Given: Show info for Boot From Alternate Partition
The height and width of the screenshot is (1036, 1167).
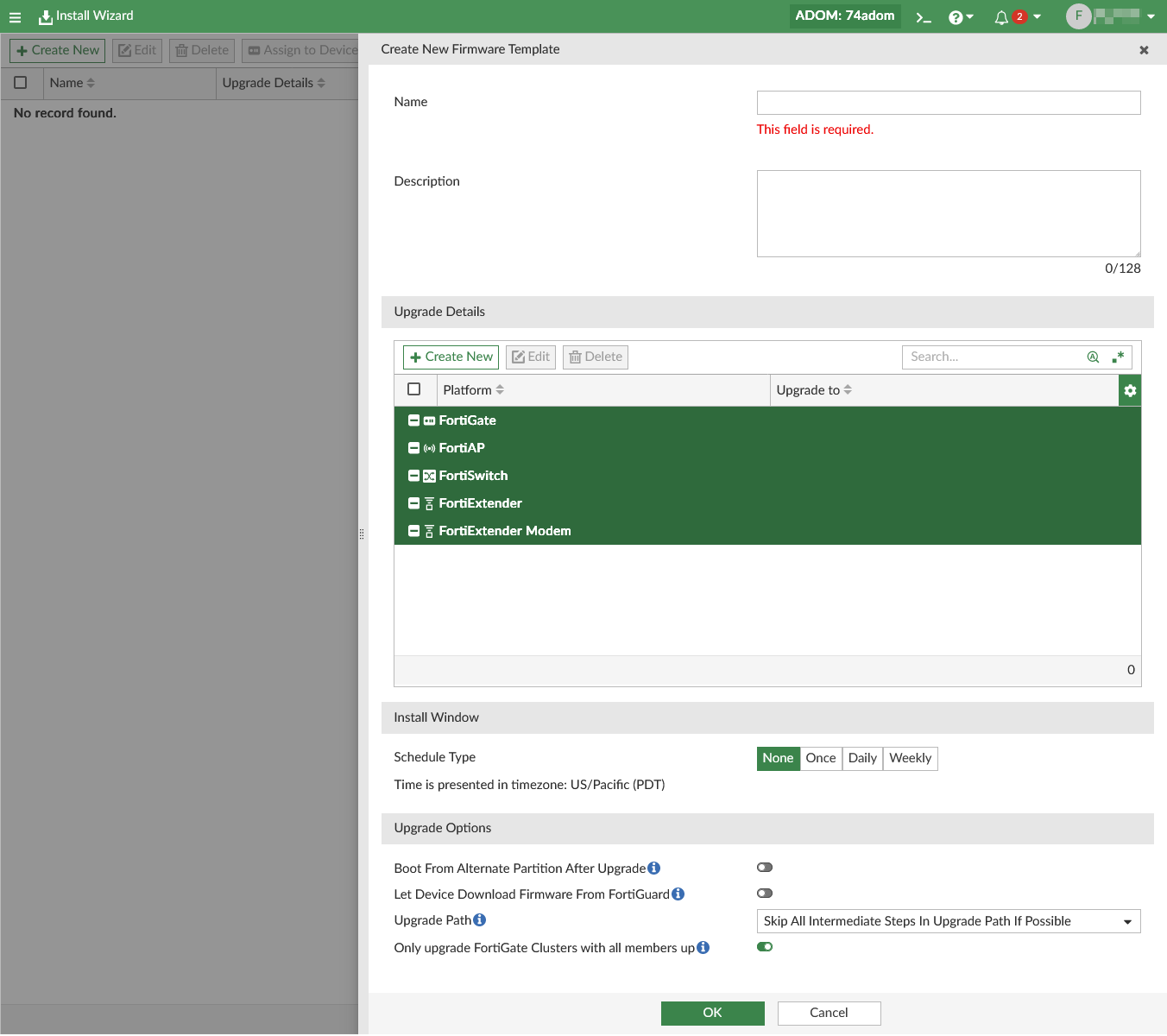Looking at the screenshot, I should click(654, 868).
